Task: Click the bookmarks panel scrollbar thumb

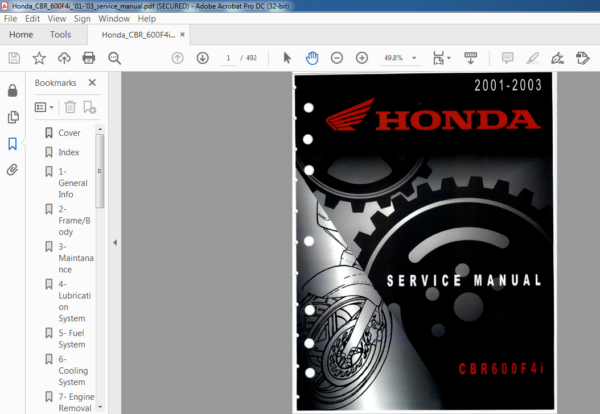Action: pyautogui.click(x=100, y=171)
